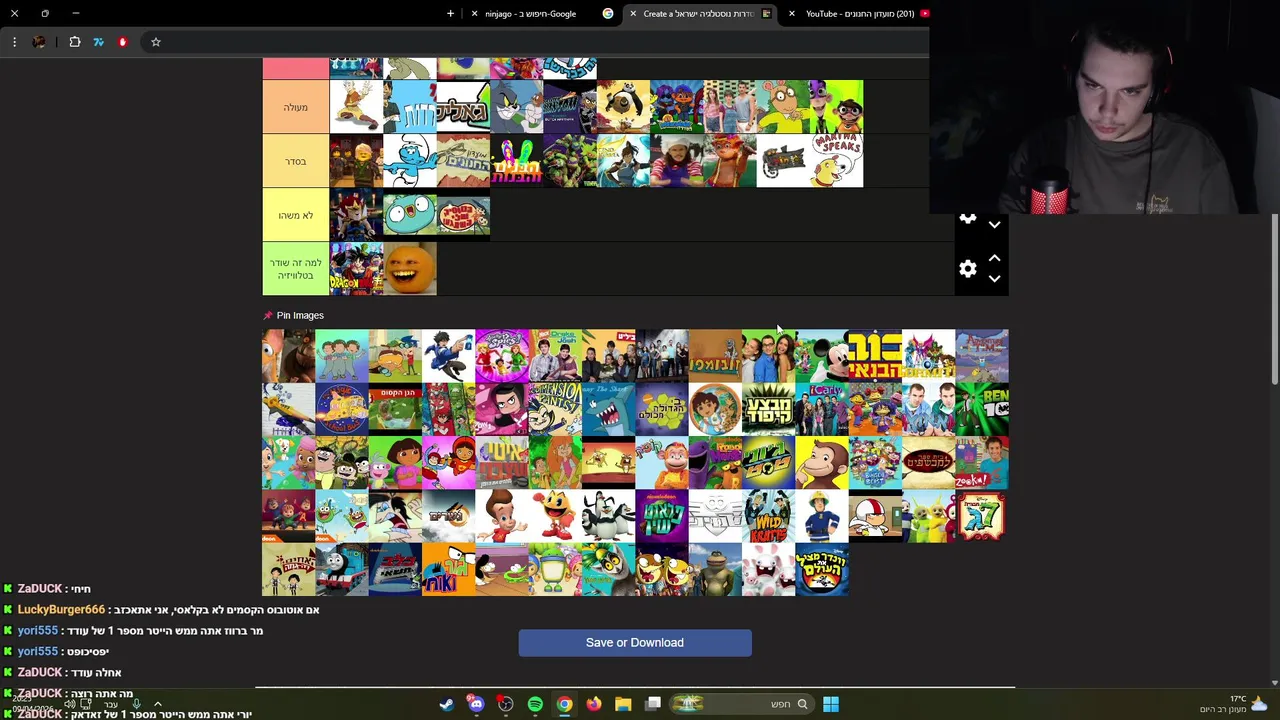Click the 'מעולה' tier label
The height and width of the screenshot is (720, 1280).
(295, 107)
